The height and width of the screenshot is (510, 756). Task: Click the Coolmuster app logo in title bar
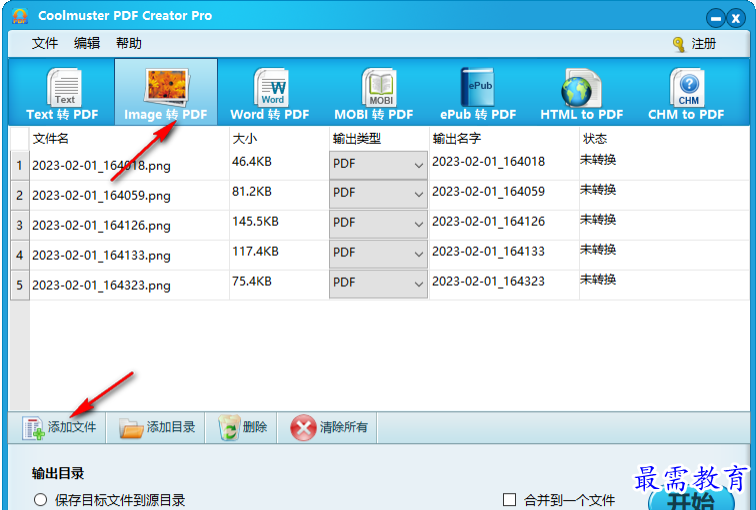coord(20,16)
